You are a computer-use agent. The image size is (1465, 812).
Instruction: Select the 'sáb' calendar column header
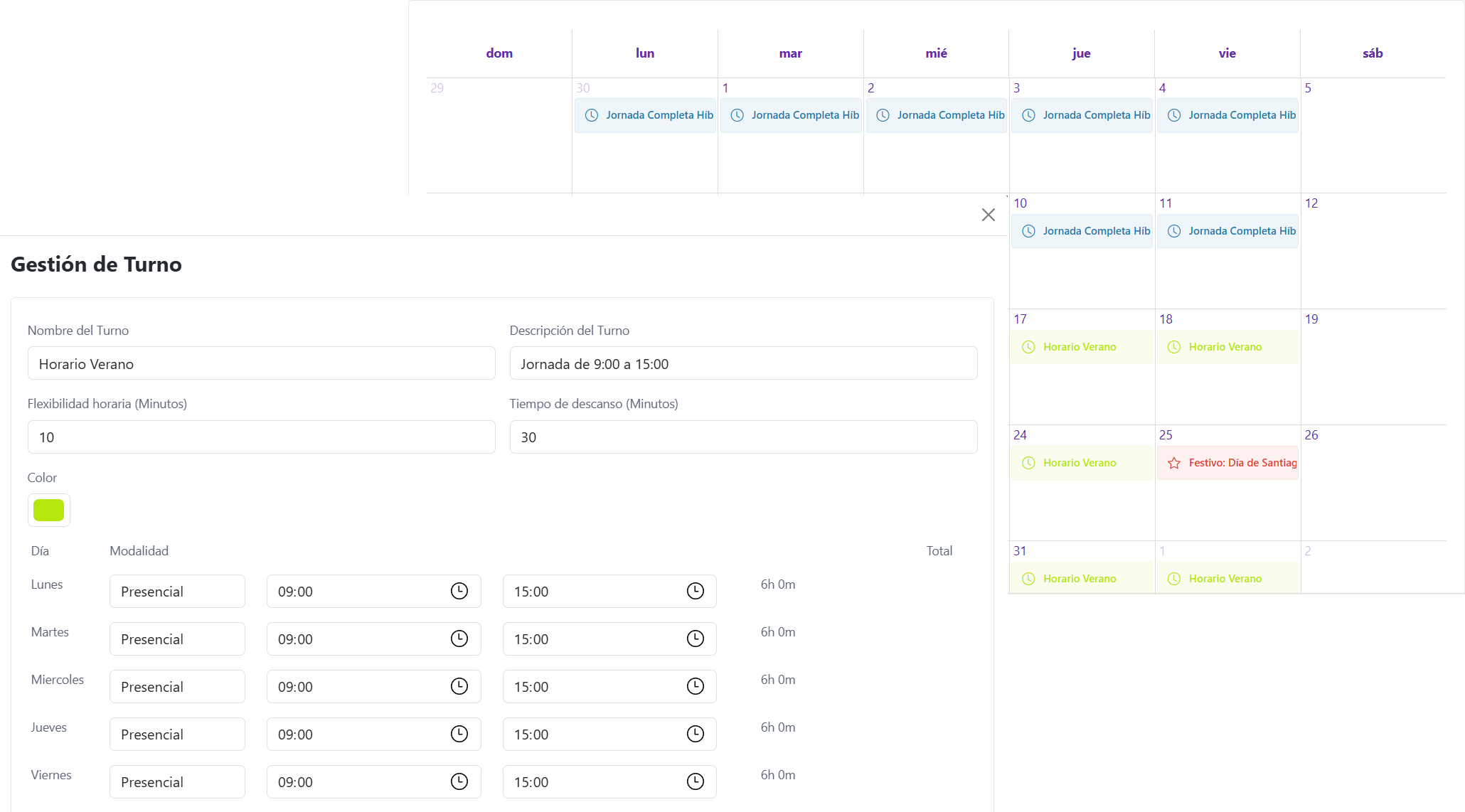tap(1373, 53)
